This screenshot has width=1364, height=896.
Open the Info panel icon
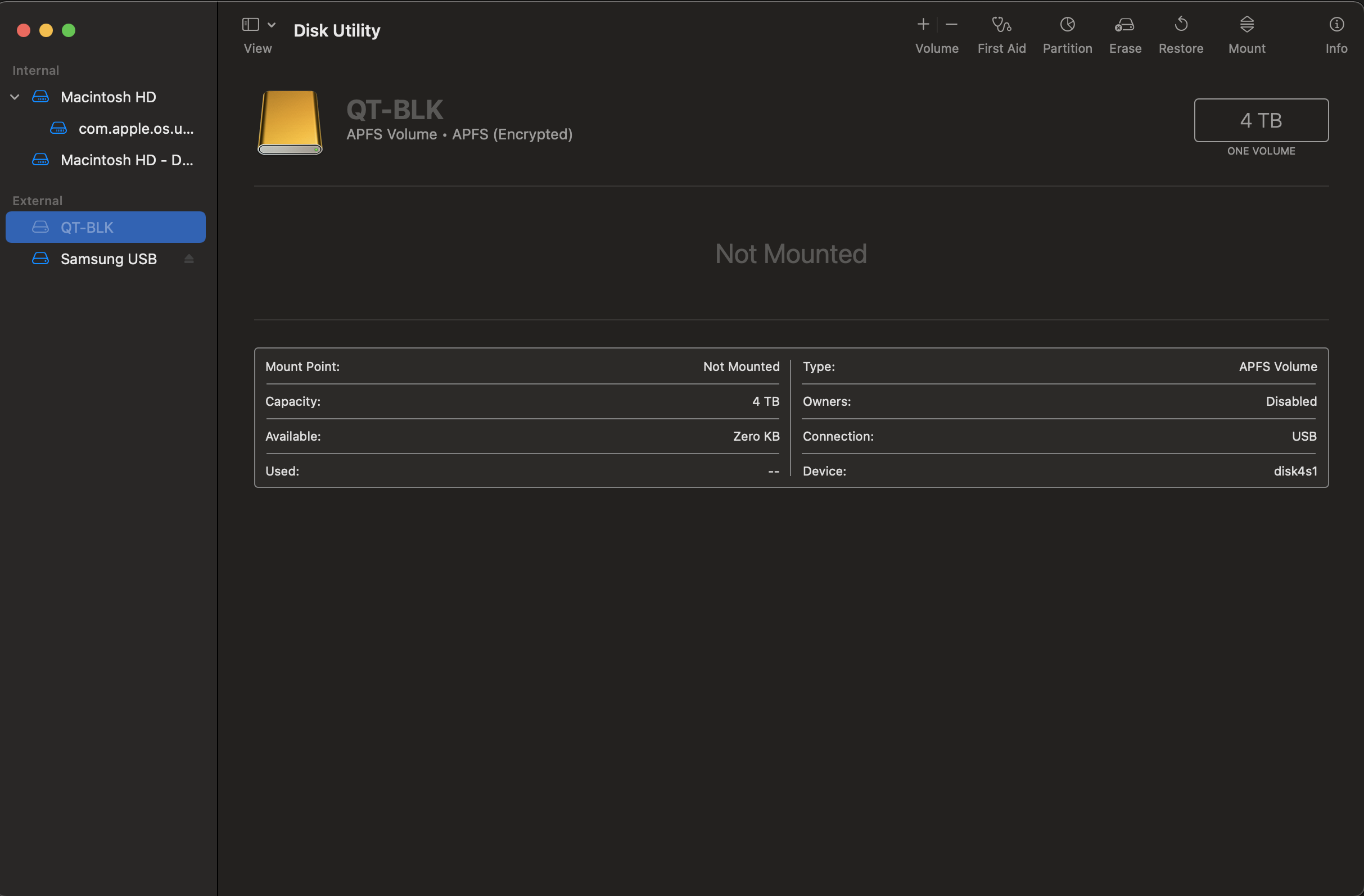point(1336,25)
